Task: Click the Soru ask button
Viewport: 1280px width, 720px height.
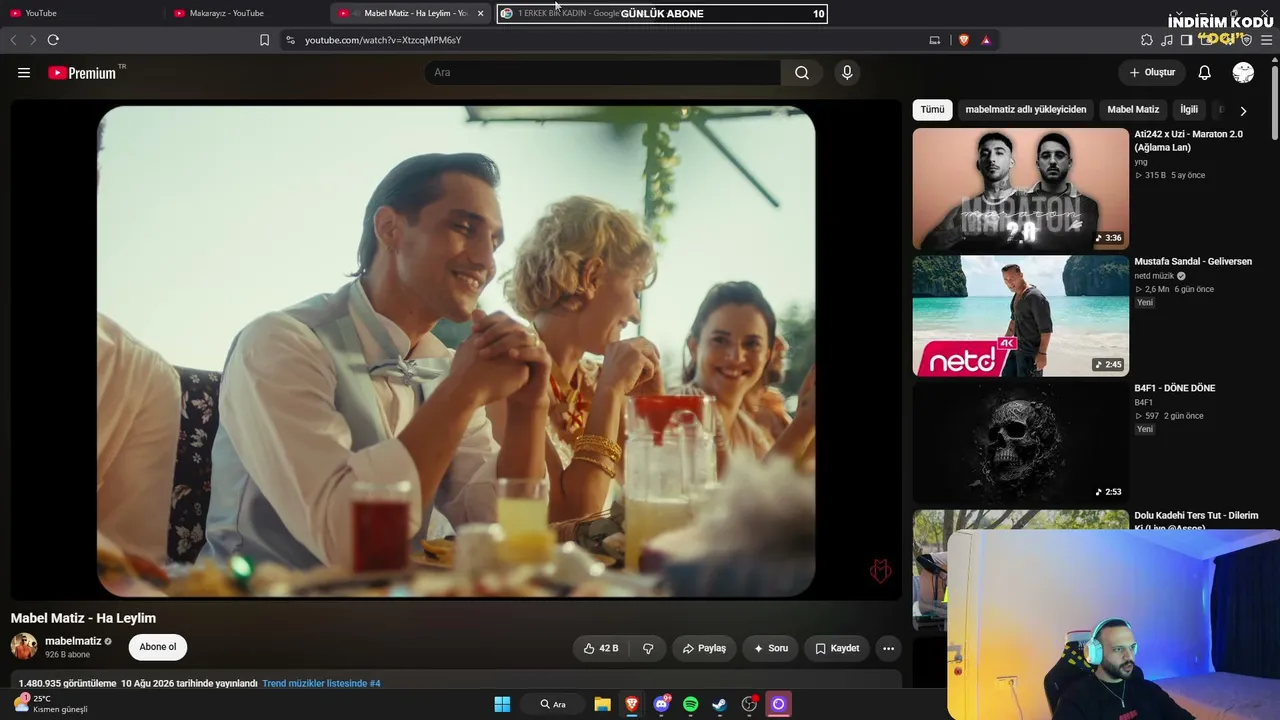Action: pyautogui.click(x=770, y=648)
